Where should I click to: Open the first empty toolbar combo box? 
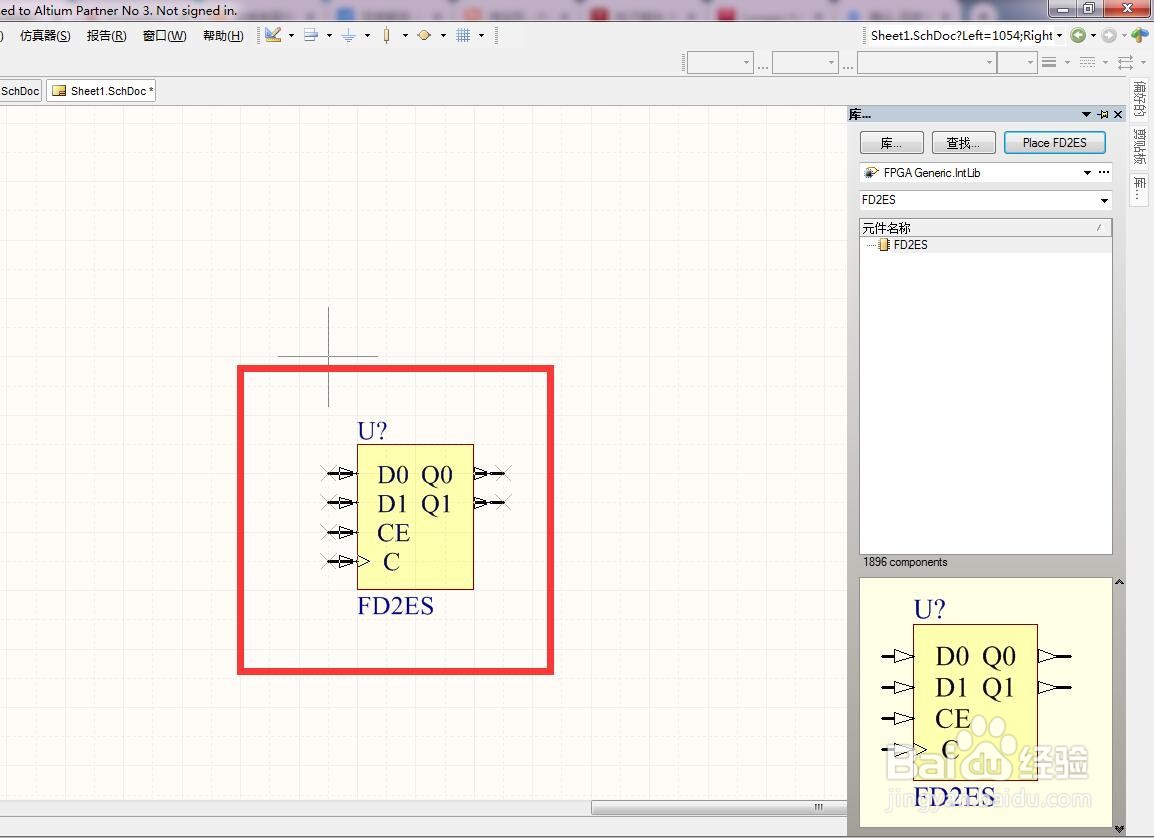pyautogui.click(x=721, y=63)
